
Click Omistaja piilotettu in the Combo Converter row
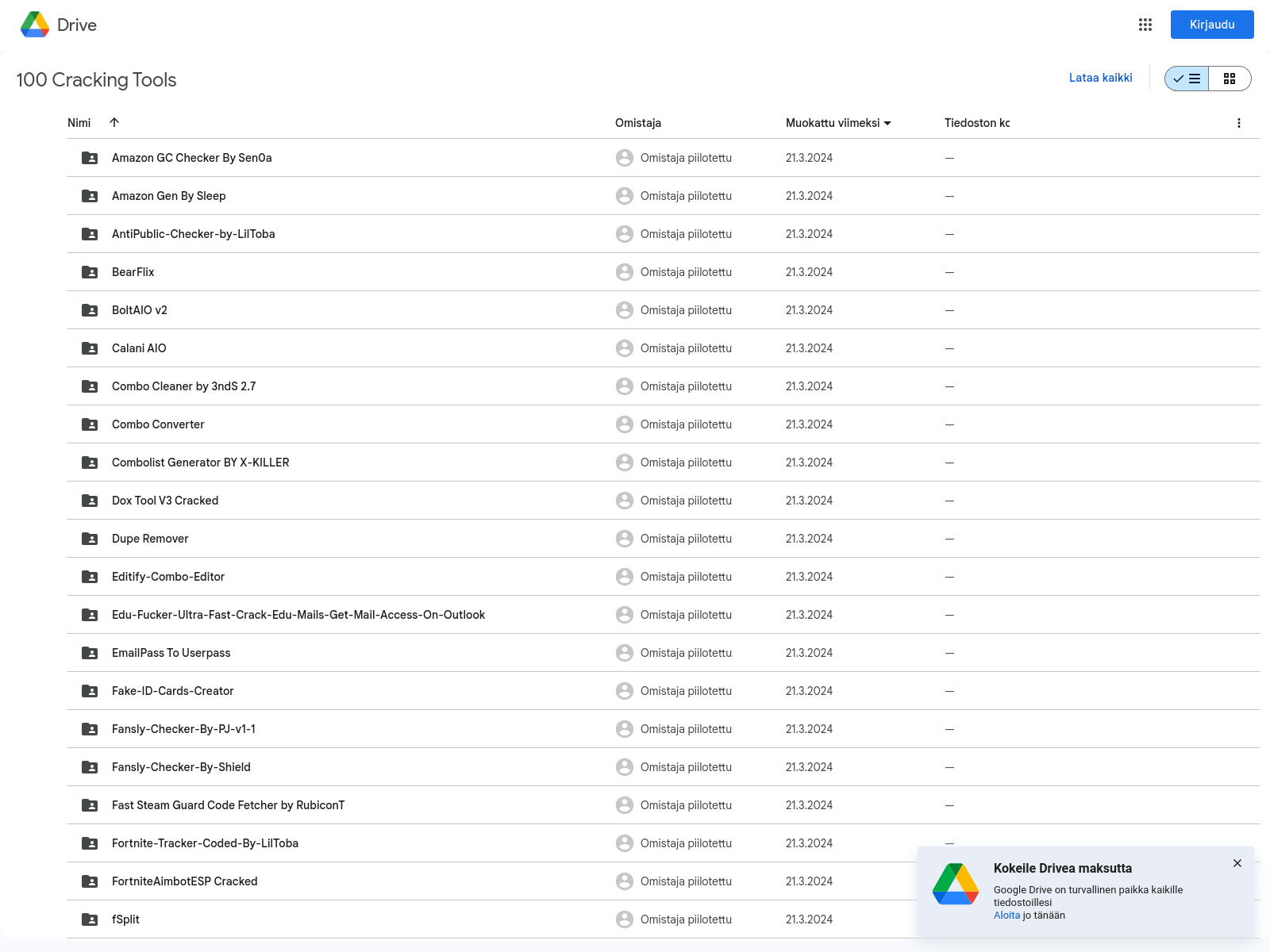(x=687, y=424)
